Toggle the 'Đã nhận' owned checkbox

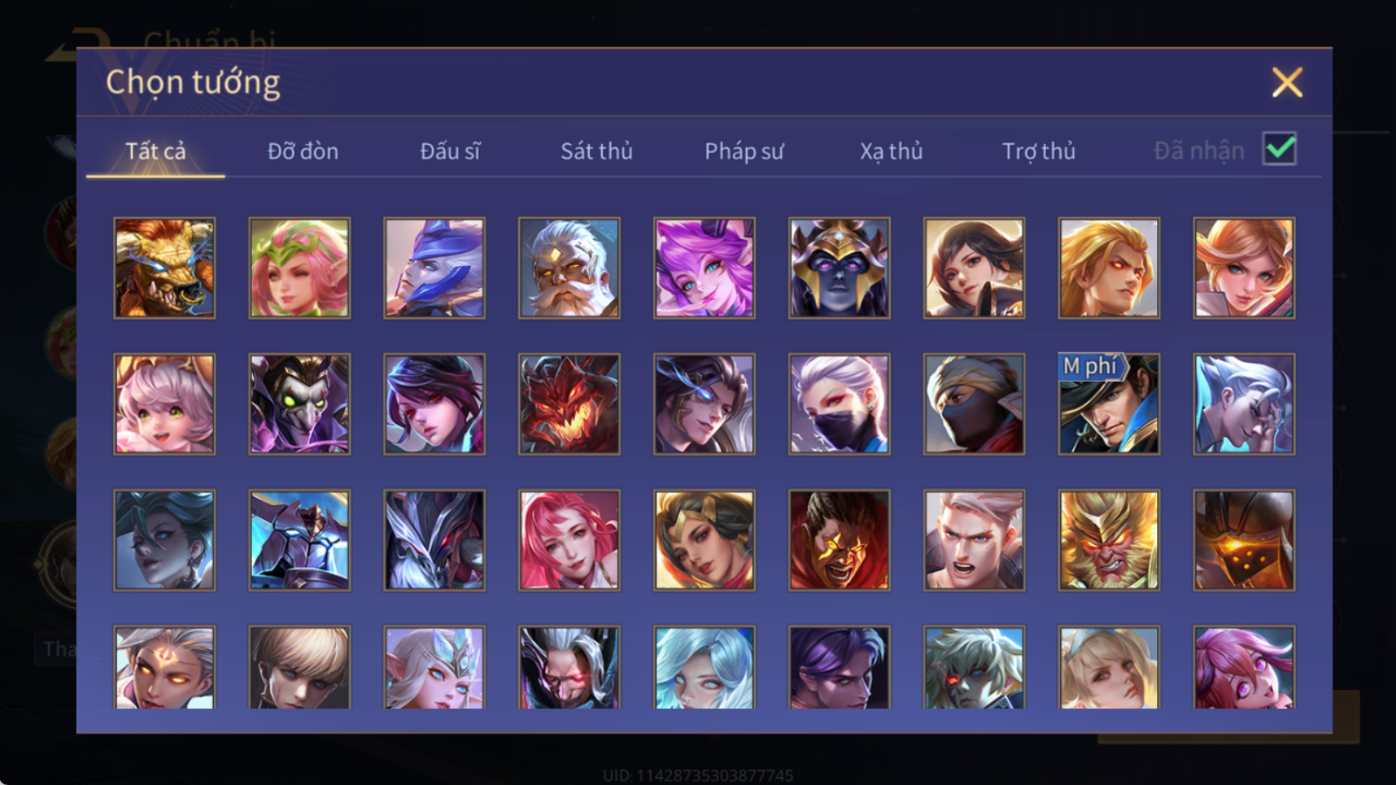[1279, 149]
